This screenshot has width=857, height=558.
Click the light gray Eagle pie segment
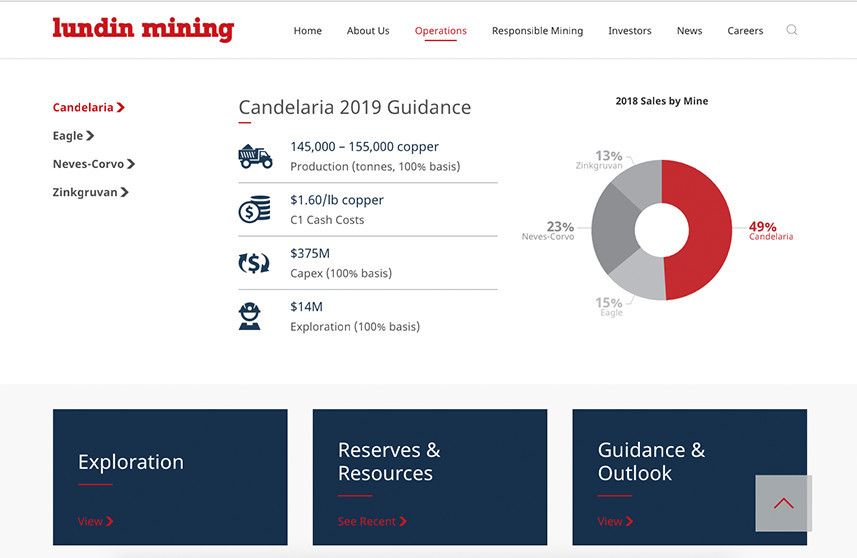coord(641,276)
